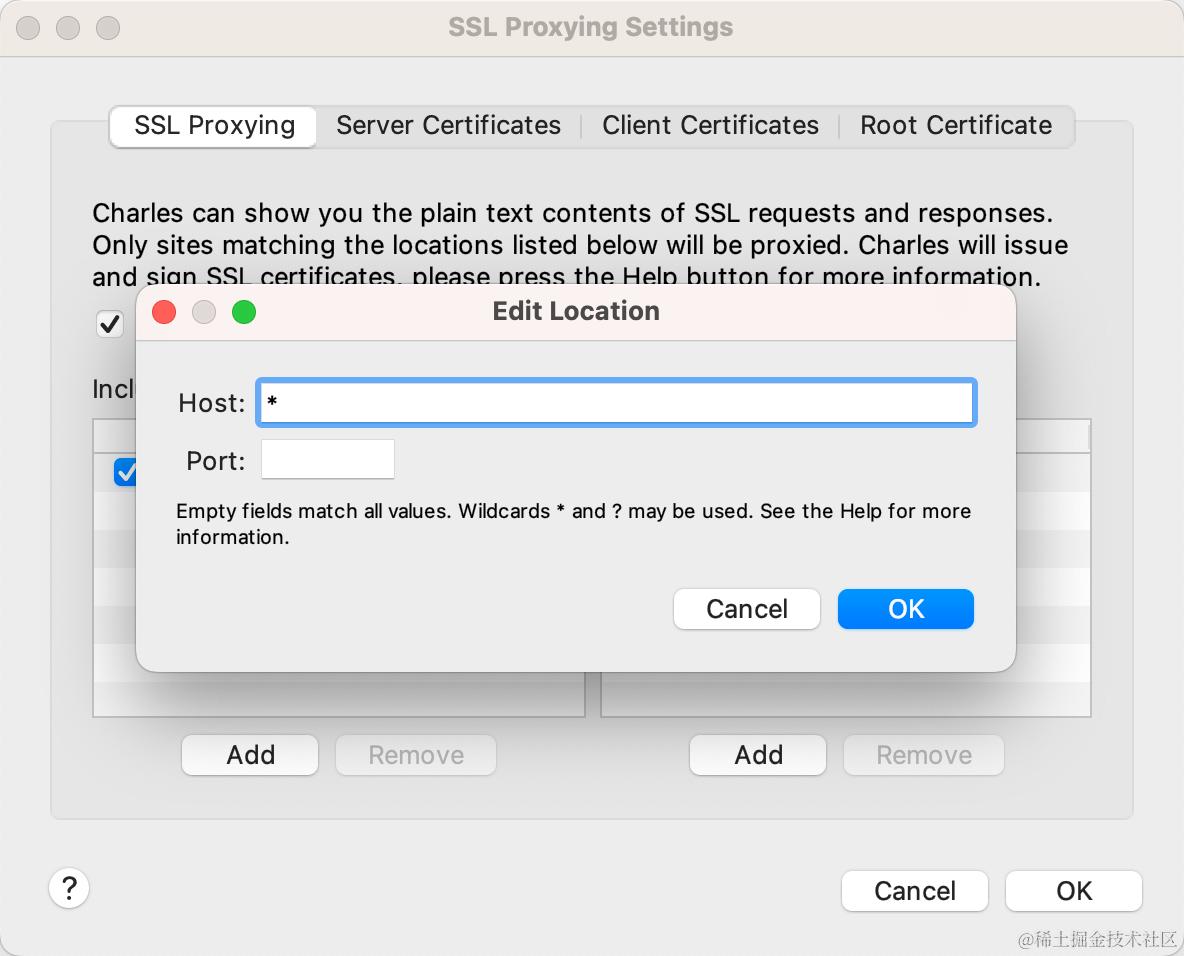
Task: Confirm SSL Proxying Settings with OK
Action: pos(1074,891)
